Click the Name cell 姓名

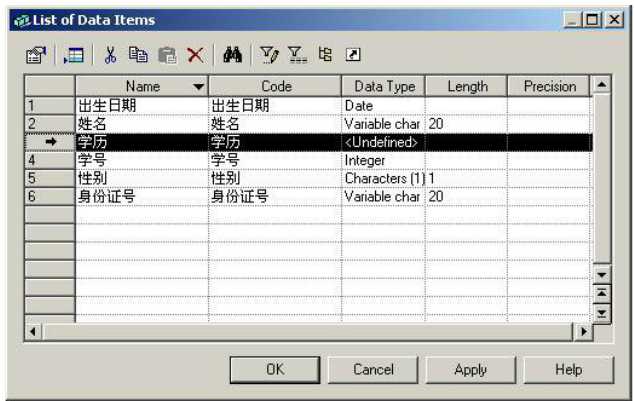coord(142,124)
